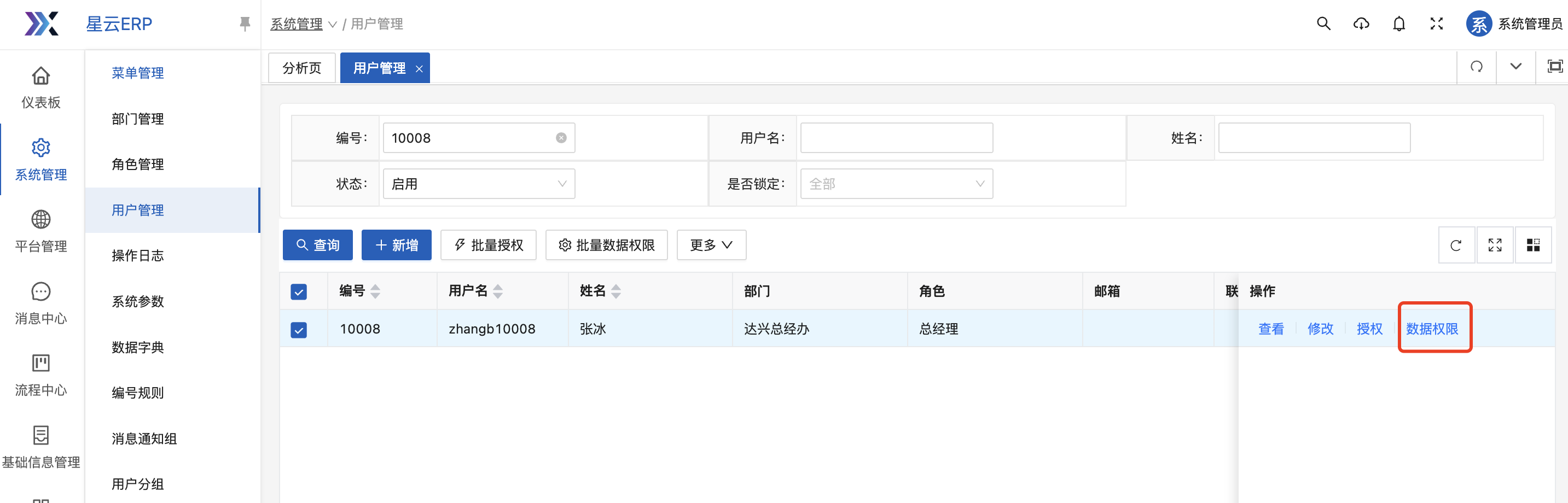
Task: Toggle the select-all checkbox in table header
Action: pyautogui.click(x=299, y=292)
